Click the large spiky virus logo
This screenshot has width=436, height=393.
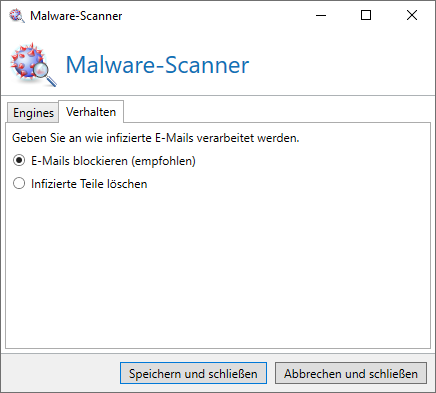click(33, 64)
